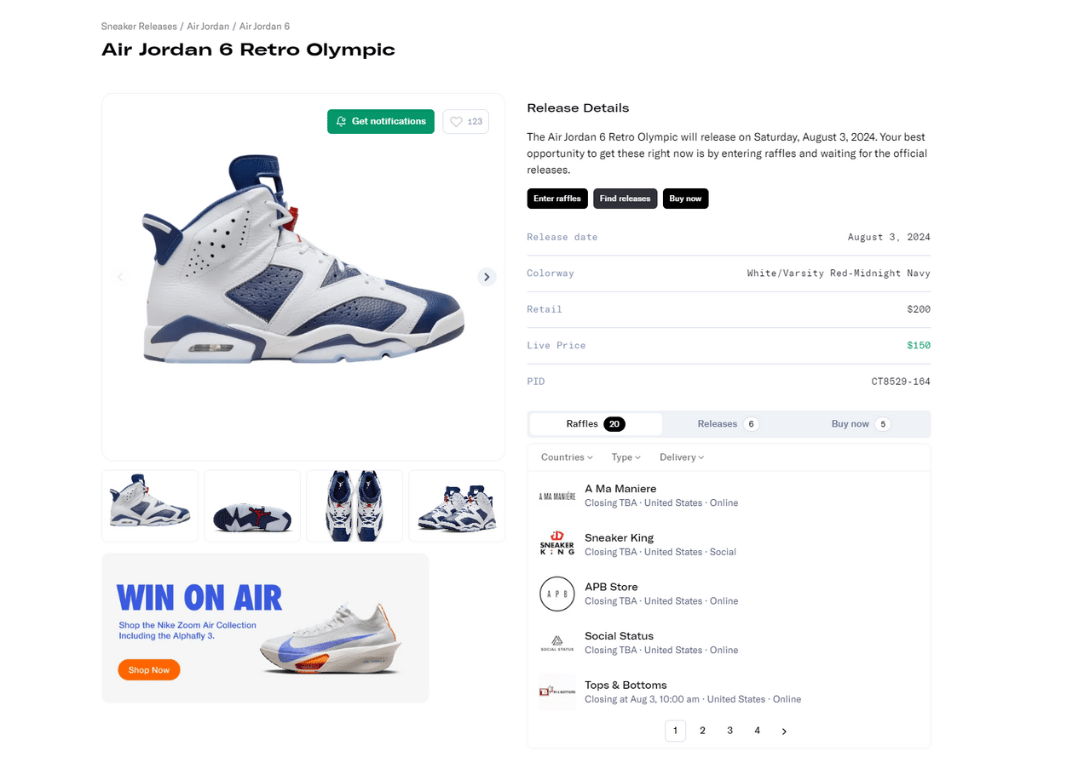This screenshot has width=1070, height=760.
Task: Open the Sneaker King logo
Action: tap(557, 544)
